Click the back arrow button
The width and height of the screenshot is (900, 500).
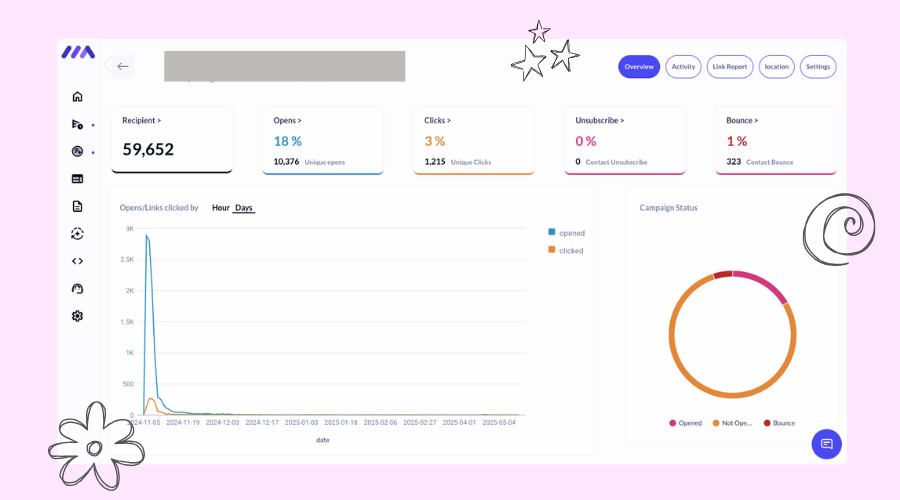123,67
